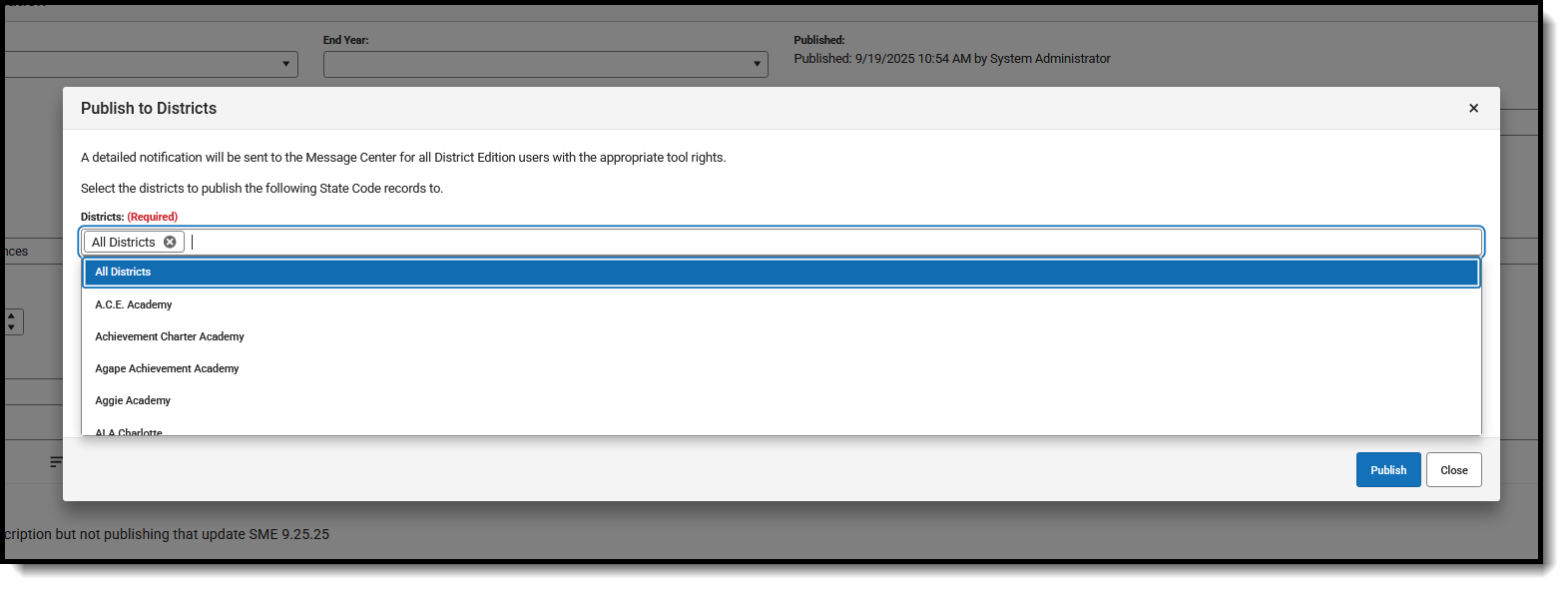Click the End Year dropdown arrow
1568x589 pixels.
point(757,64)
